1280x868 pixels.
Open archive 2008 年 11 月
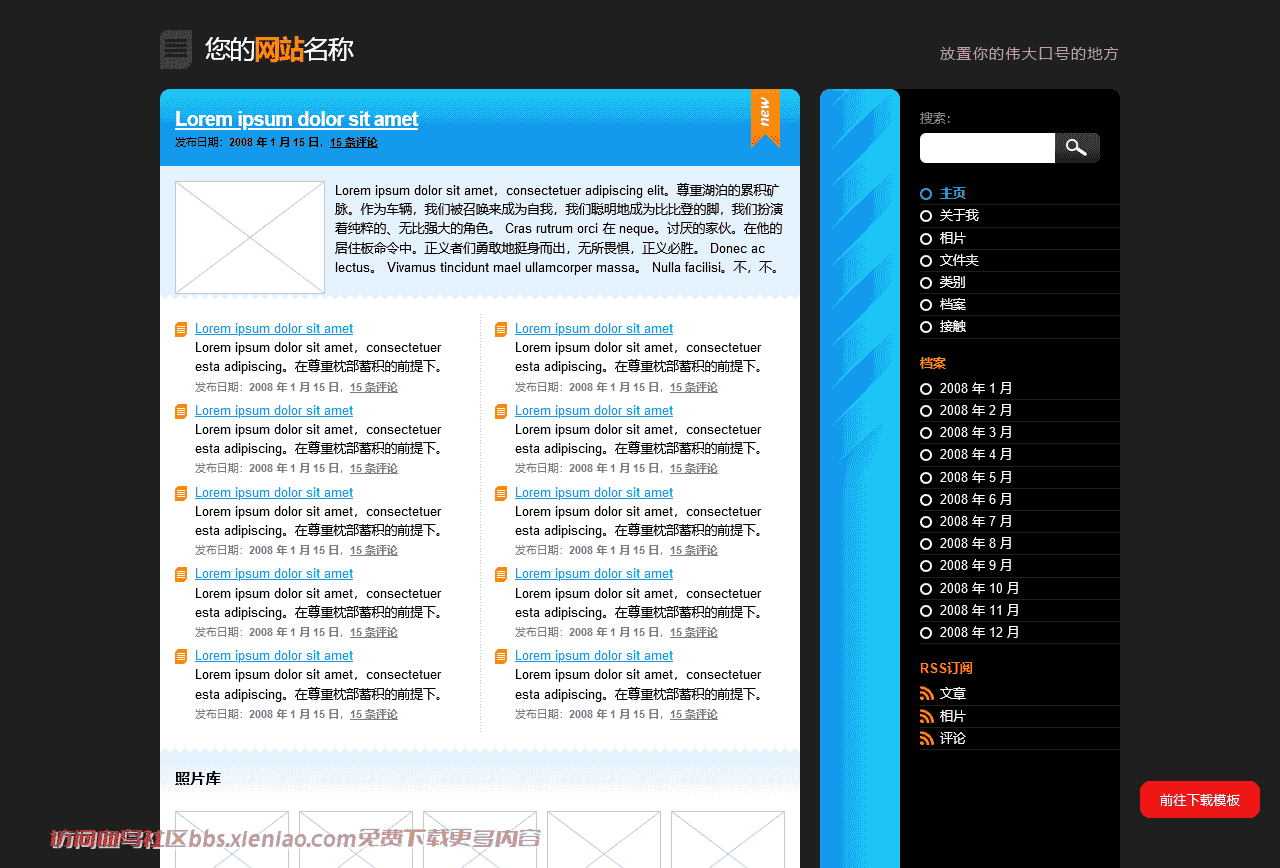[x=980, y=610]
